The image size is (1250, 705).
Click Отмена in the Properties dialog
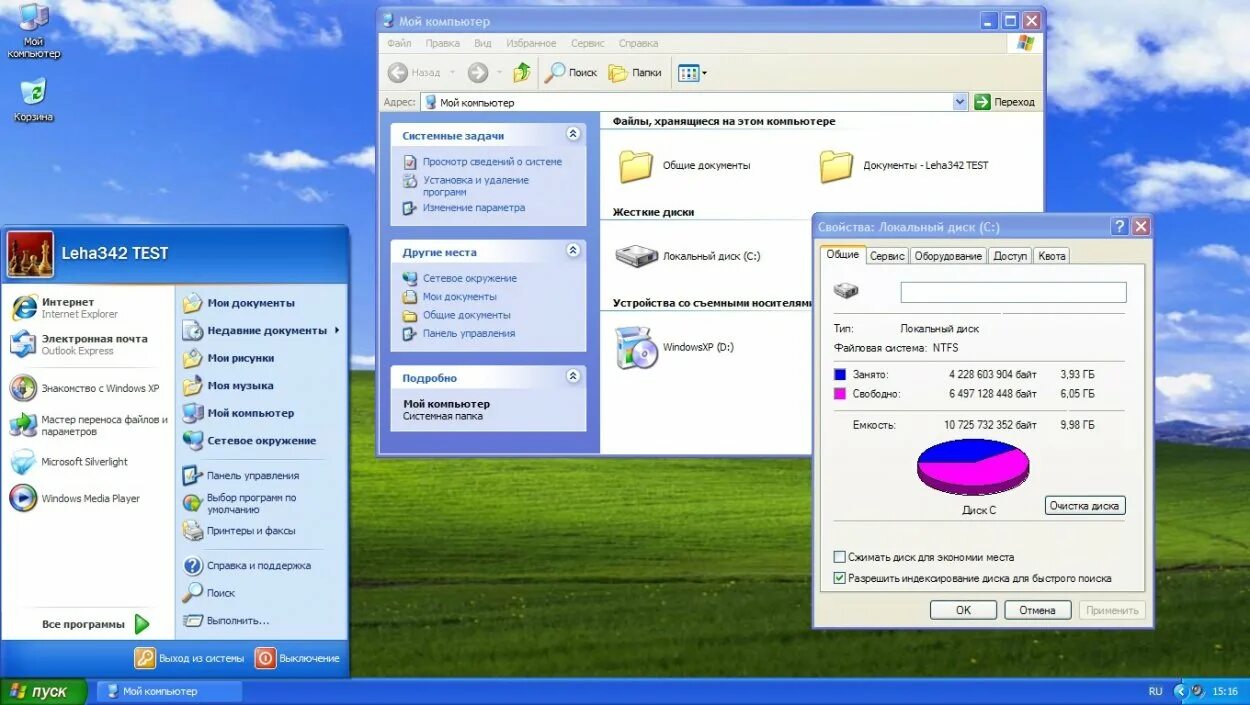(1037, 610)
